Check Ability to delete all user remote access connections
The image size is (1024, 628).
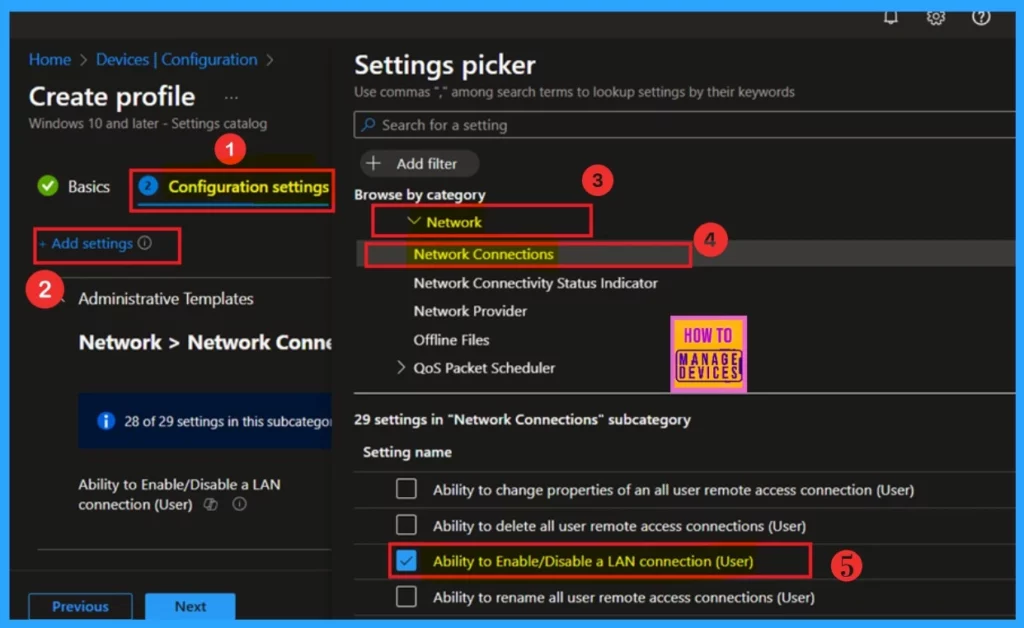(406, 524)
